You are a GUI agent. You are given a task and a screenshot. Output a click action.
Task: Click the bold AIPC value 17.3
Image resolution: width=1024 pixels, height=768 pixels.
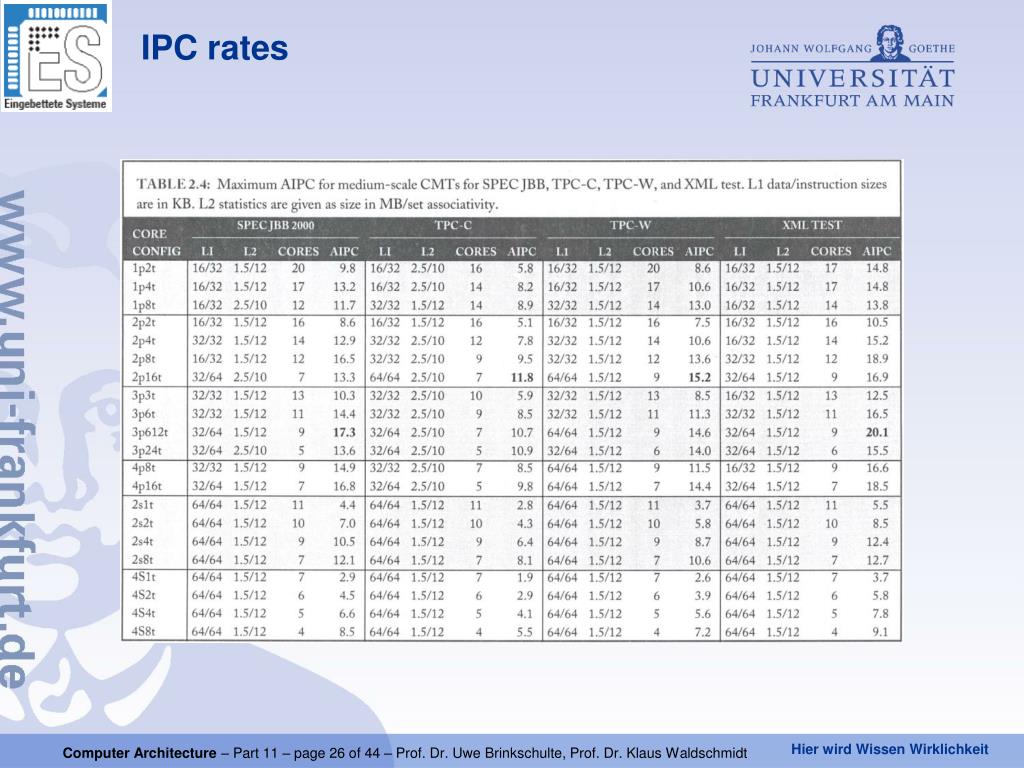pyautogui.click(x=344, y=432)
